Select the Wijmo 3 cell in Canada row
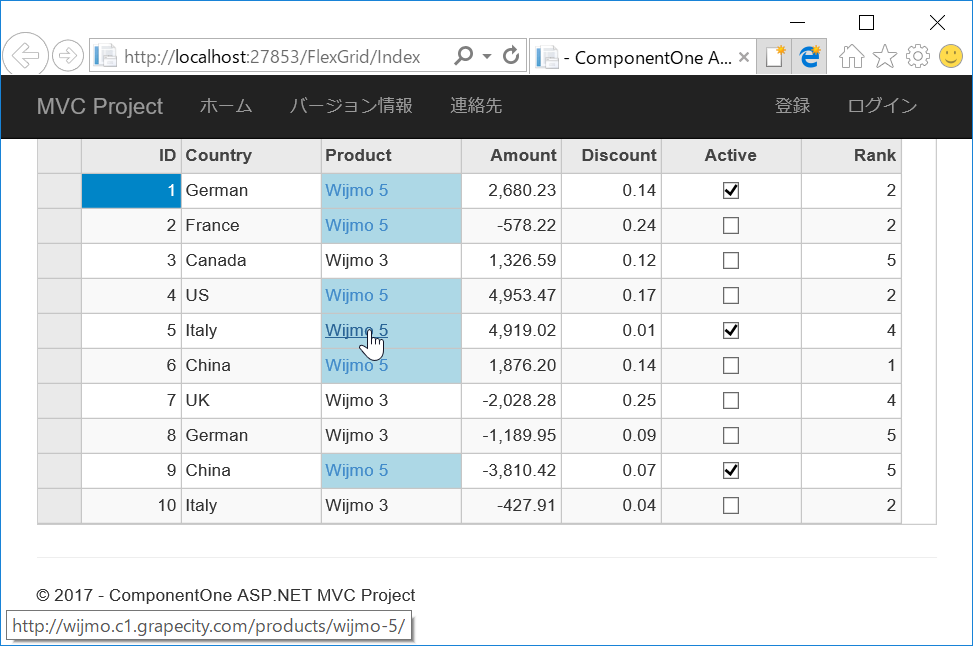This screenshot has width=973, height=646. (391, 261)
